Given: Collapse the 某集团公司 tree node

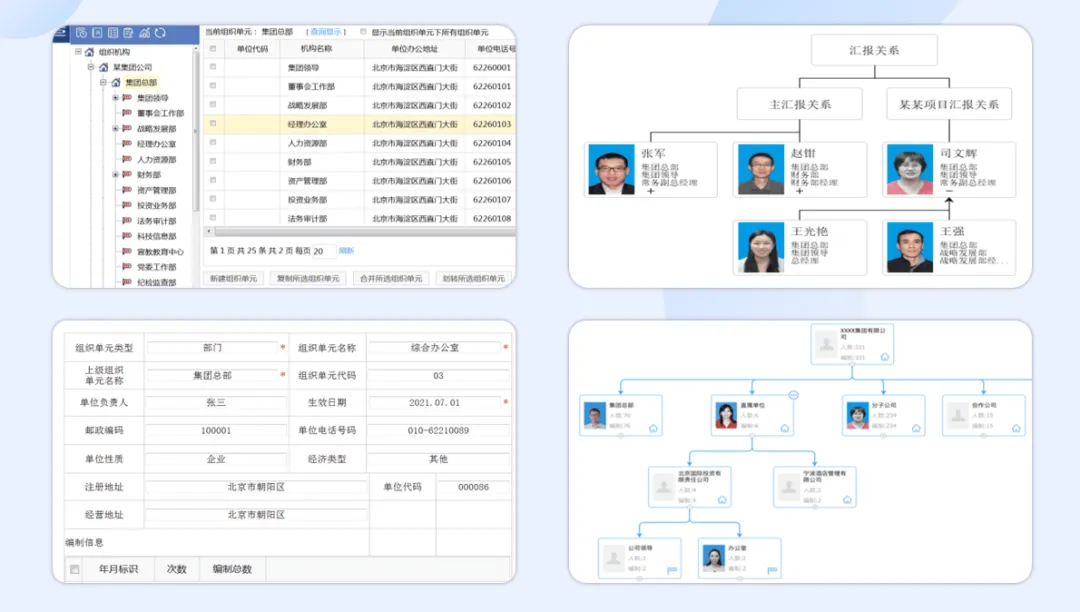Looking at the screenshot, I should pyautogui.click(x=90, y=67).
